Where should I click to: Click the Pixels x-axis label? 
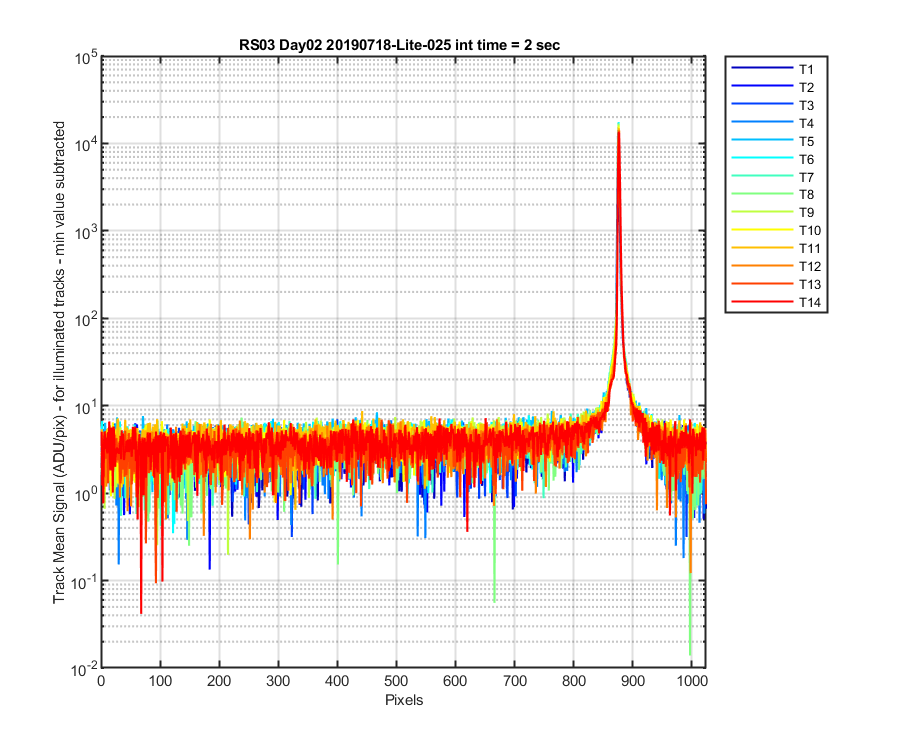[x=404, y=700]
